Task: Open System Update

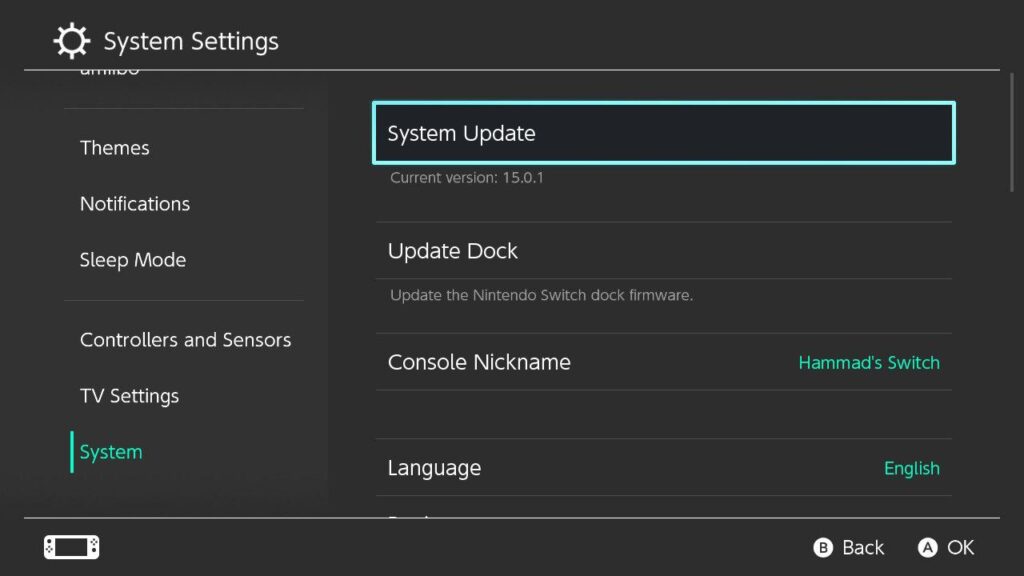Action: click(663, 132)
